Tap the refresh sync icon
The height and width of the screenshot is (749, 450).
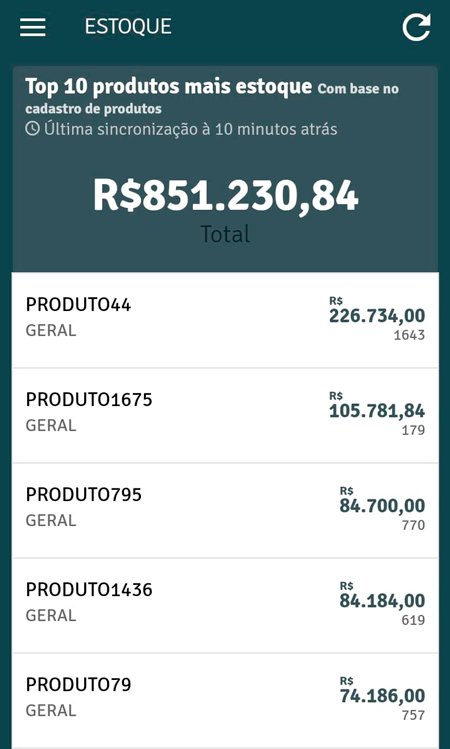(417, 27)
